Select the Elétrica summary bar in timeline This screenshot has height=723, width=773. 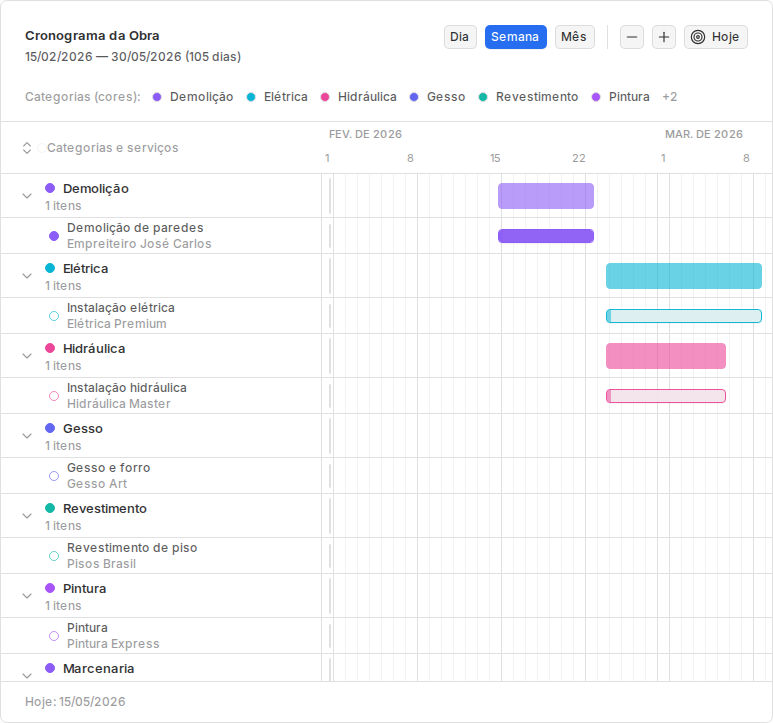684,276
